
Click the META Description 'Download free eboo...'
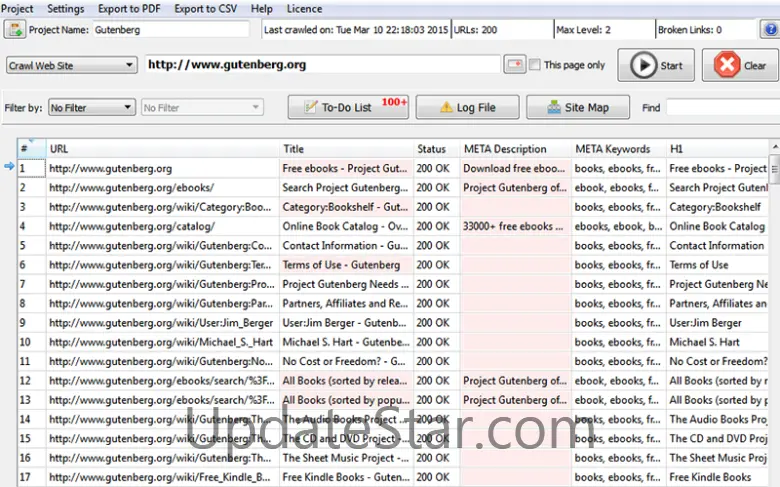[516, 168]
